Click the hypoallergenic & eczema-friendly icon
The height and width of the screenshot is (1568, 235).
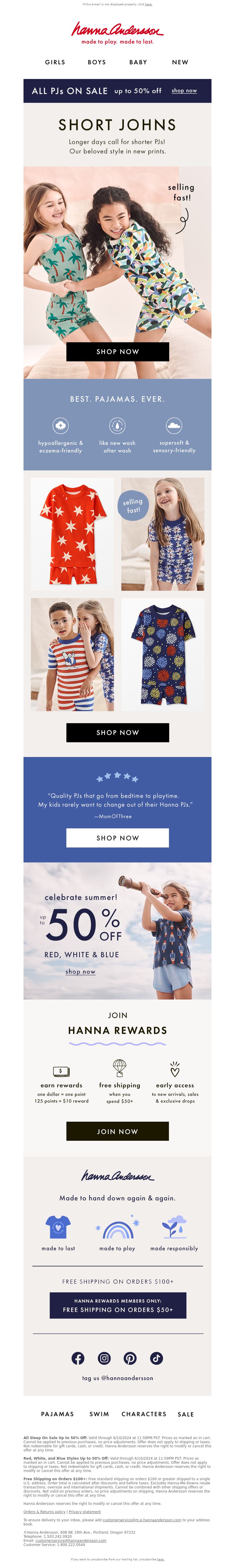[60, 425]
